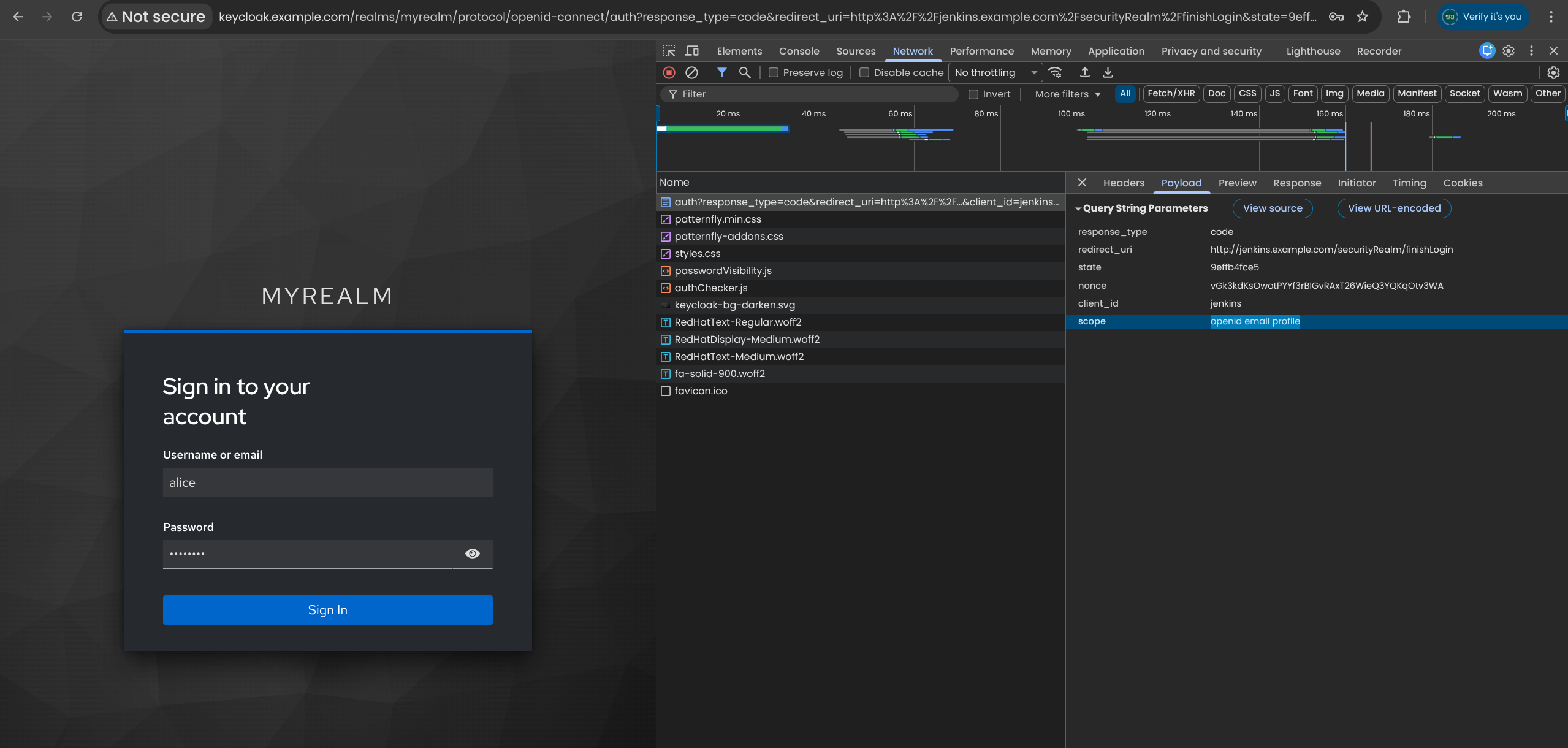Check the Disable cache option

(x=864, y=72)
